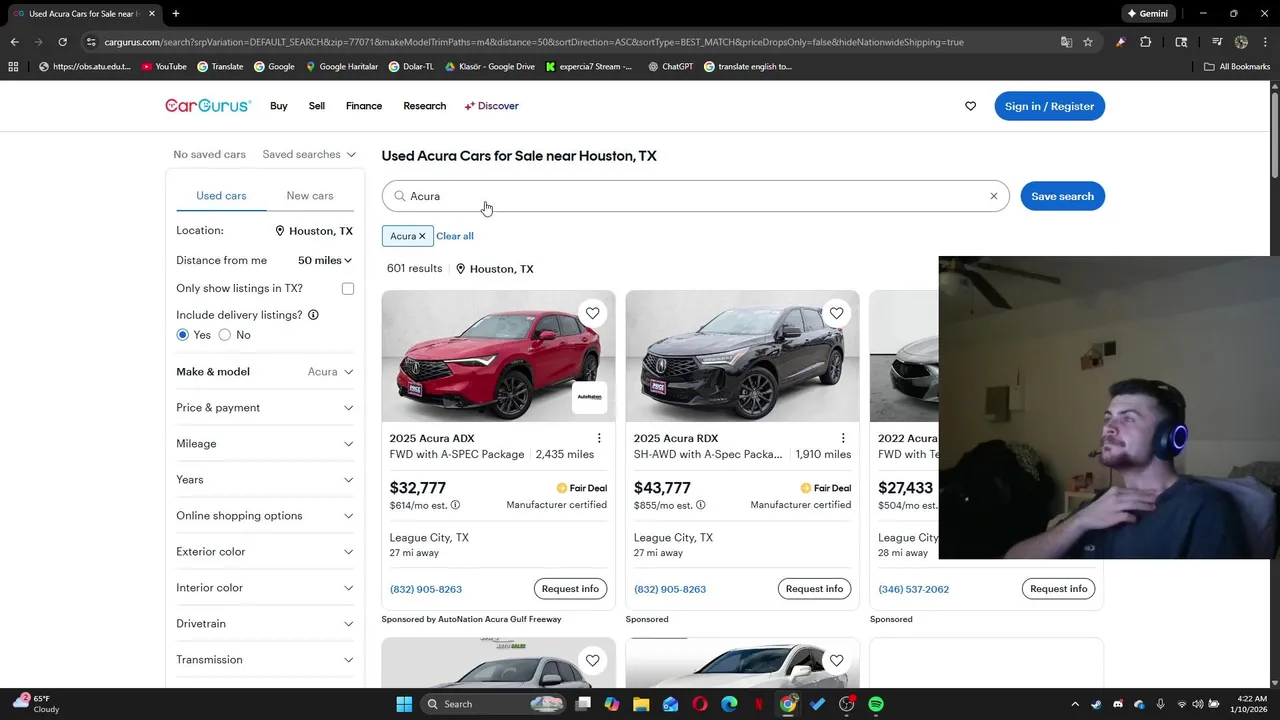Expand Interior color filter

[265, 588]
